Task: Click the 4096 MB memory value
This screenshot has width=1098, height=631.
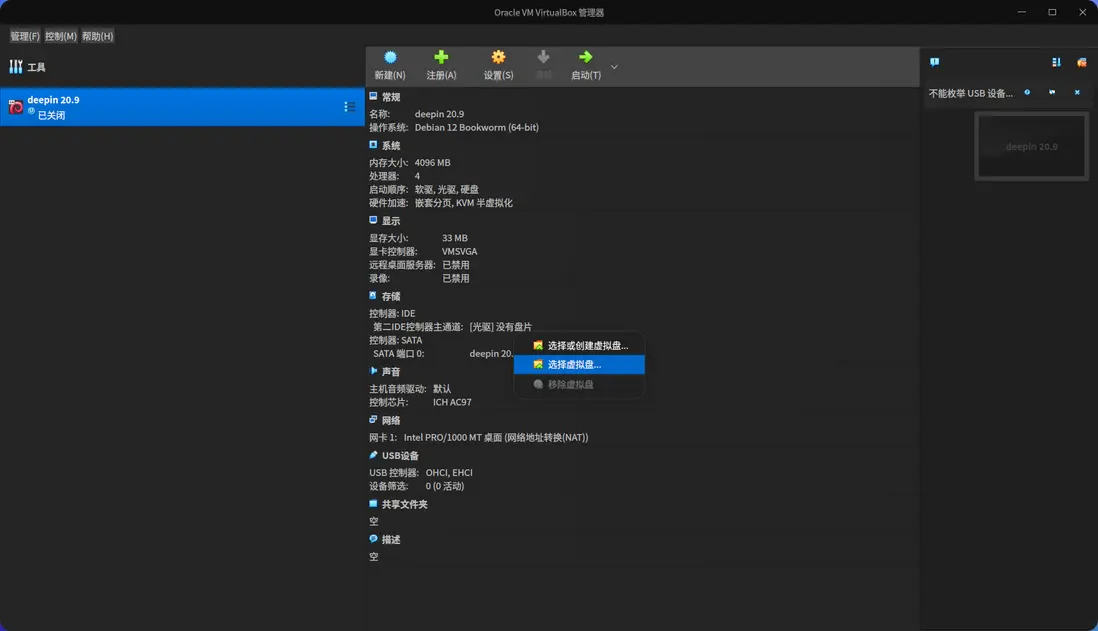Action: click(x=432, y=162)
